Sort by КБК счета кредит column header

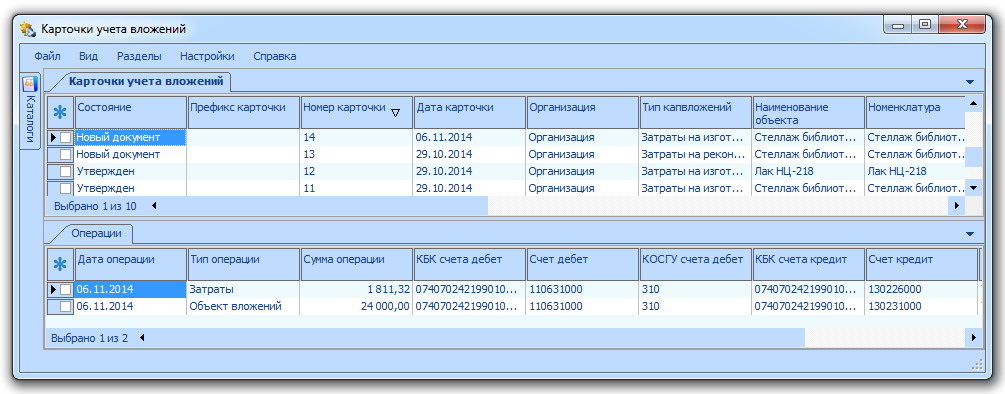tap(808, 265)
